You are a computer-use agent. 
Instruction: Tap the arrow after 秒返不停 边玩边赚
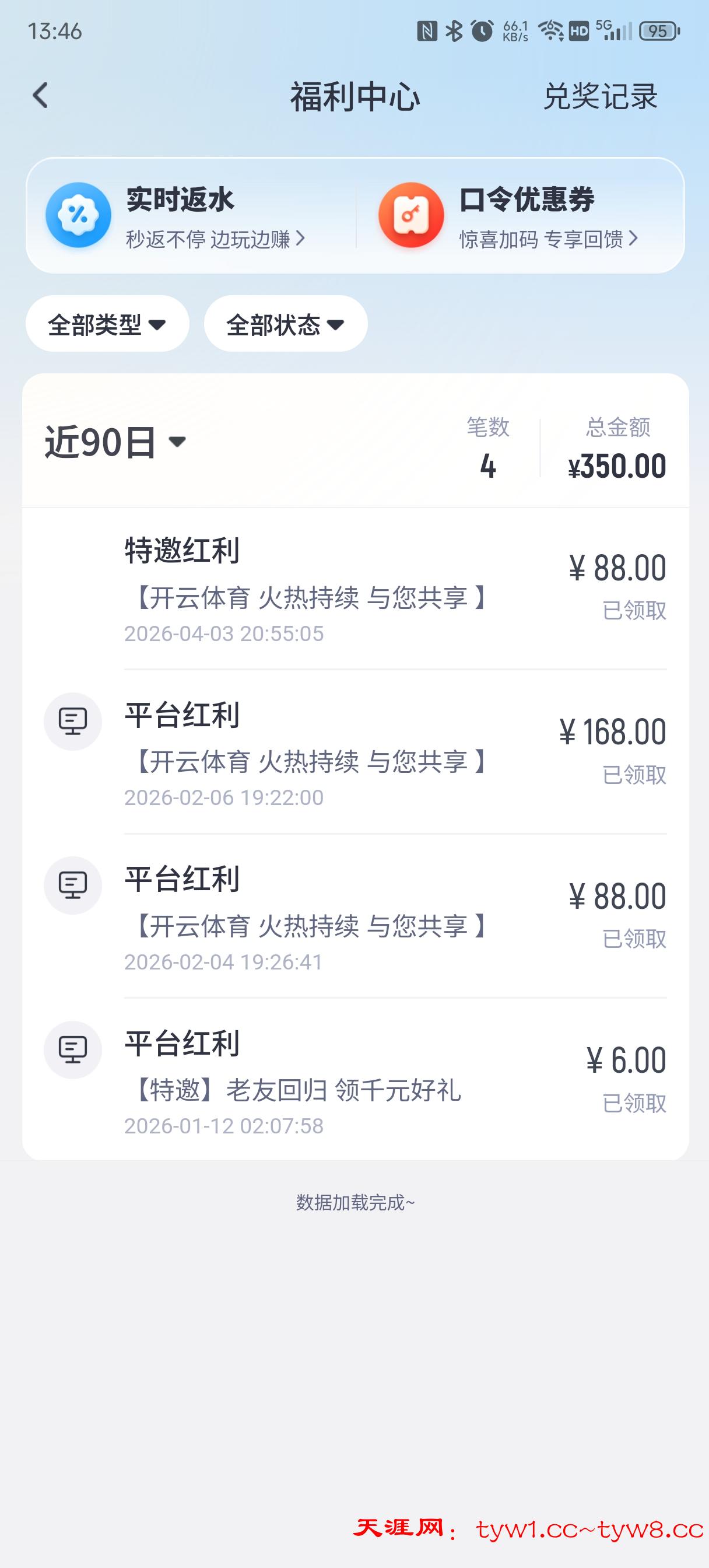tap(300, 239)
